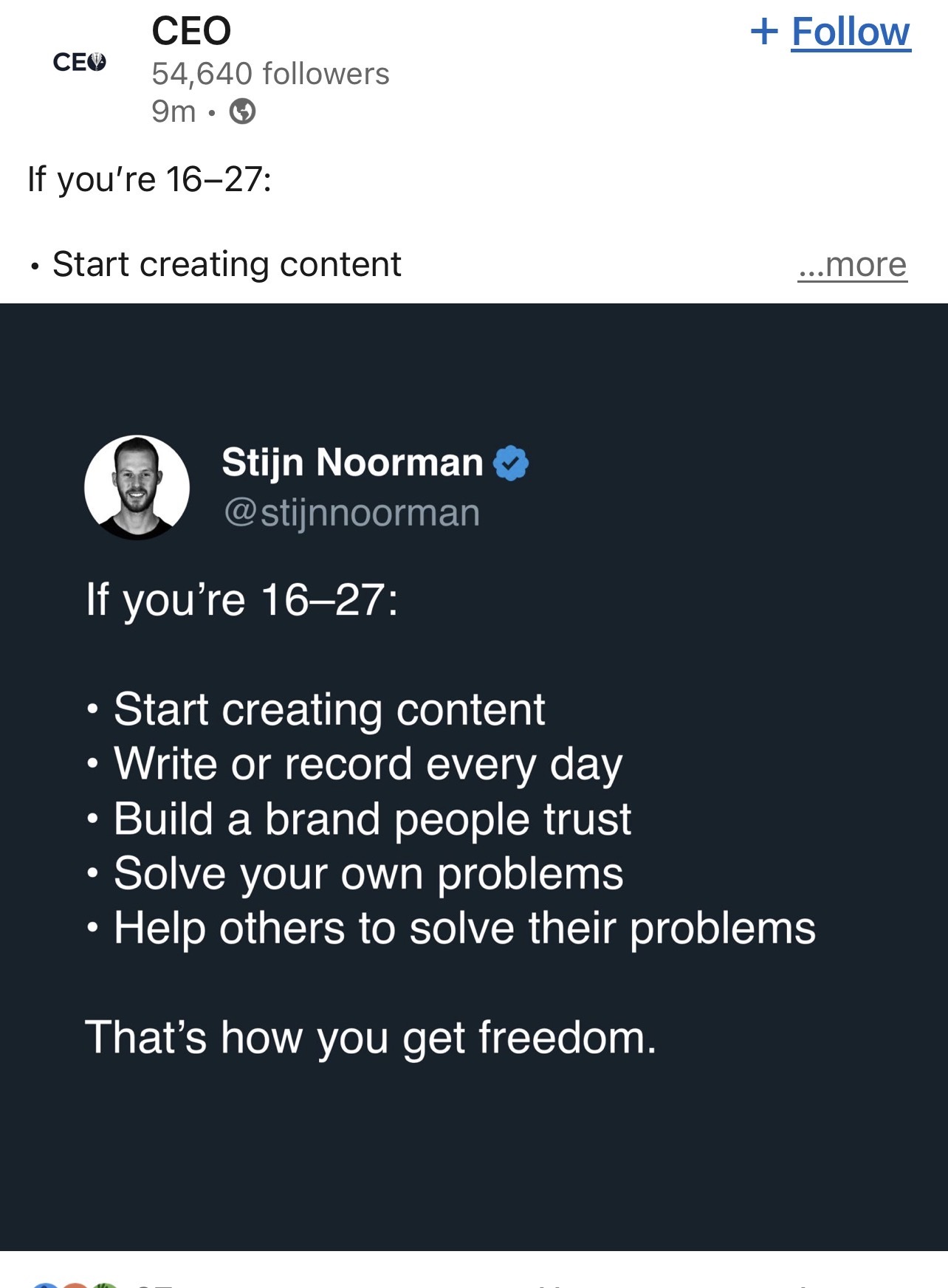
Task: Click the blue verified badge
Action: coord(511,464)
